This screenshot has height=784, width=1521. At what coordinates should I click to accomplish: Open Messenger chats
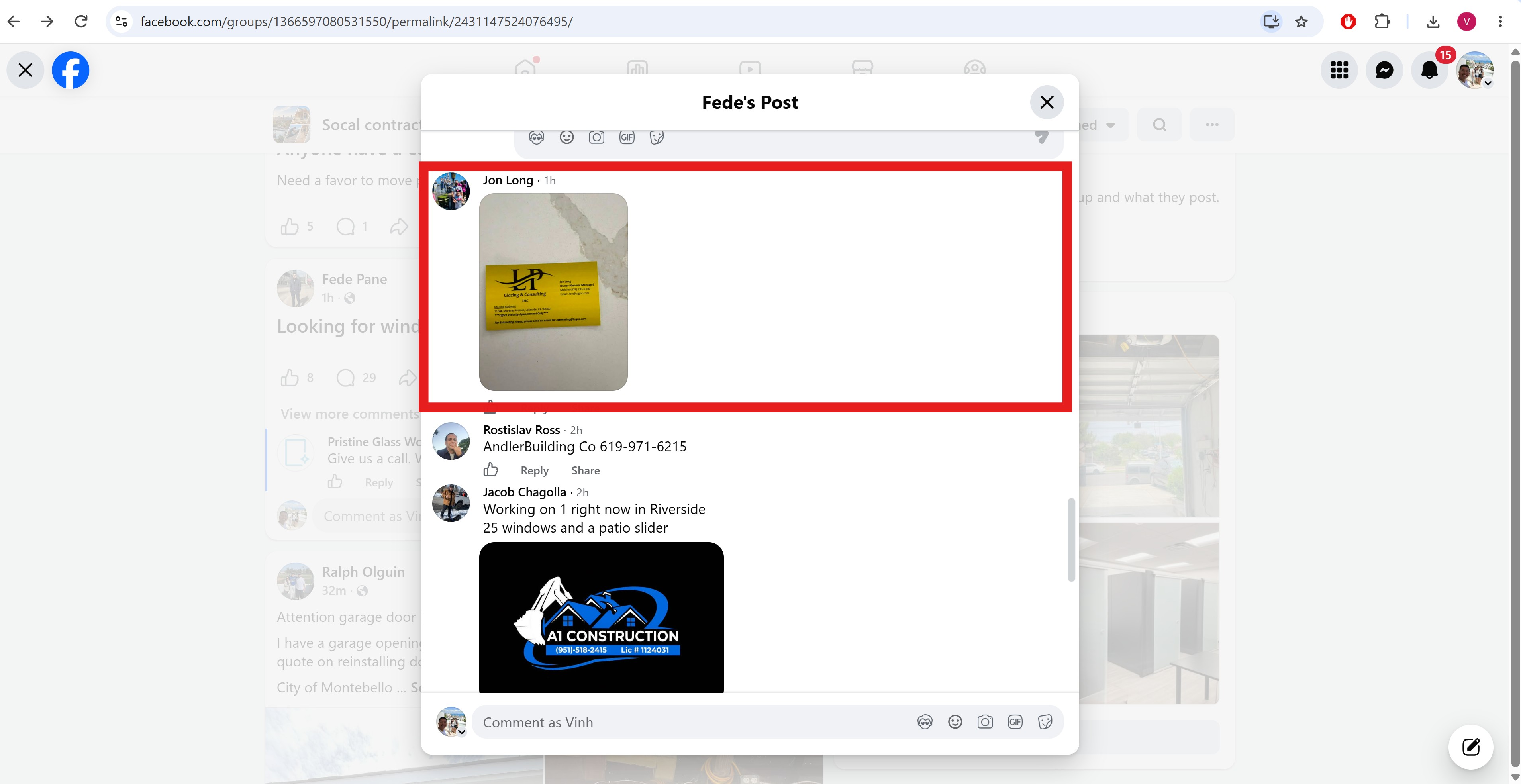1384,70
